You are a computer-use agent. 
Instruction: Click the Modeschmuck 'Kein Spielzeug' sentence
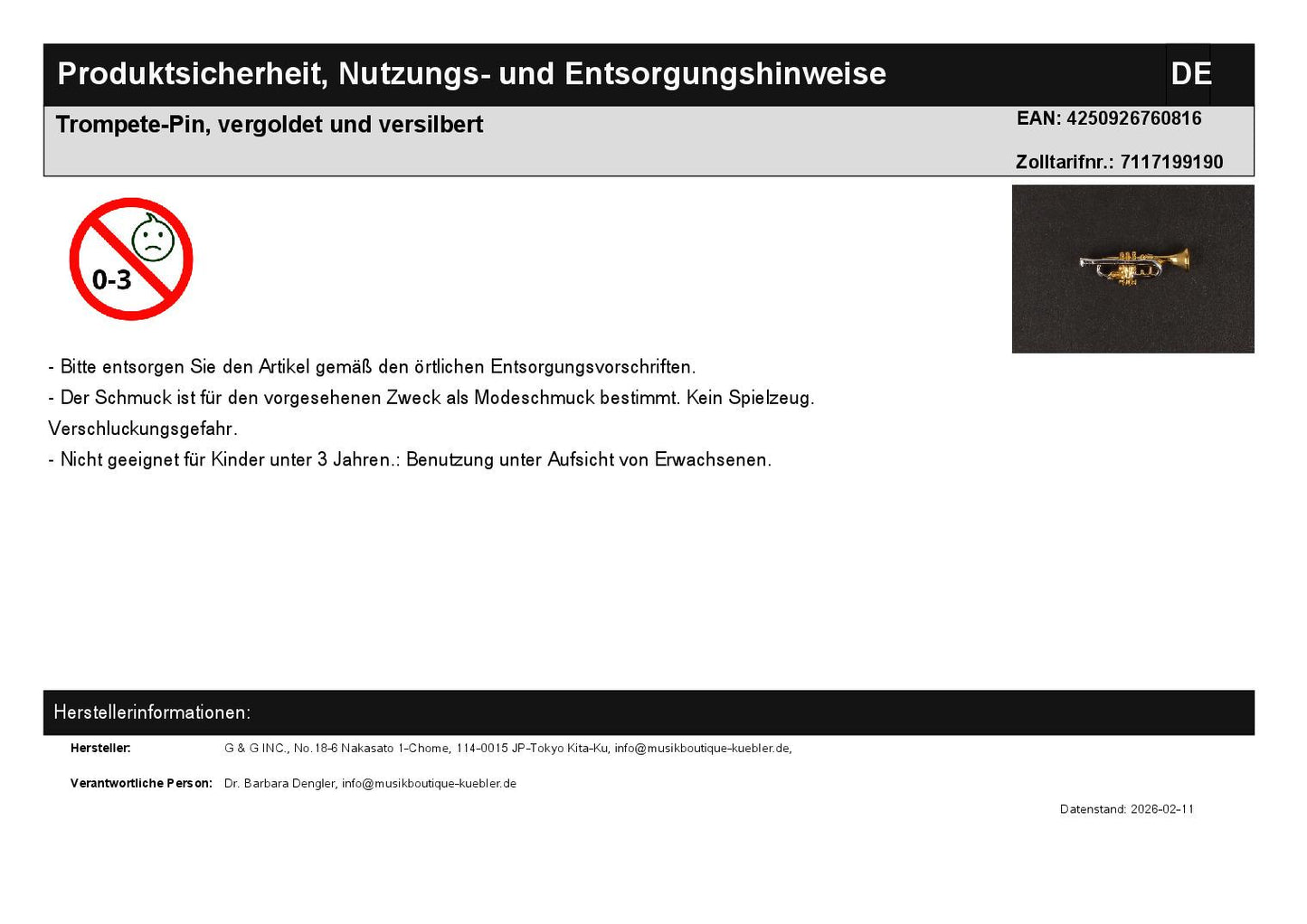coord(431,398)
